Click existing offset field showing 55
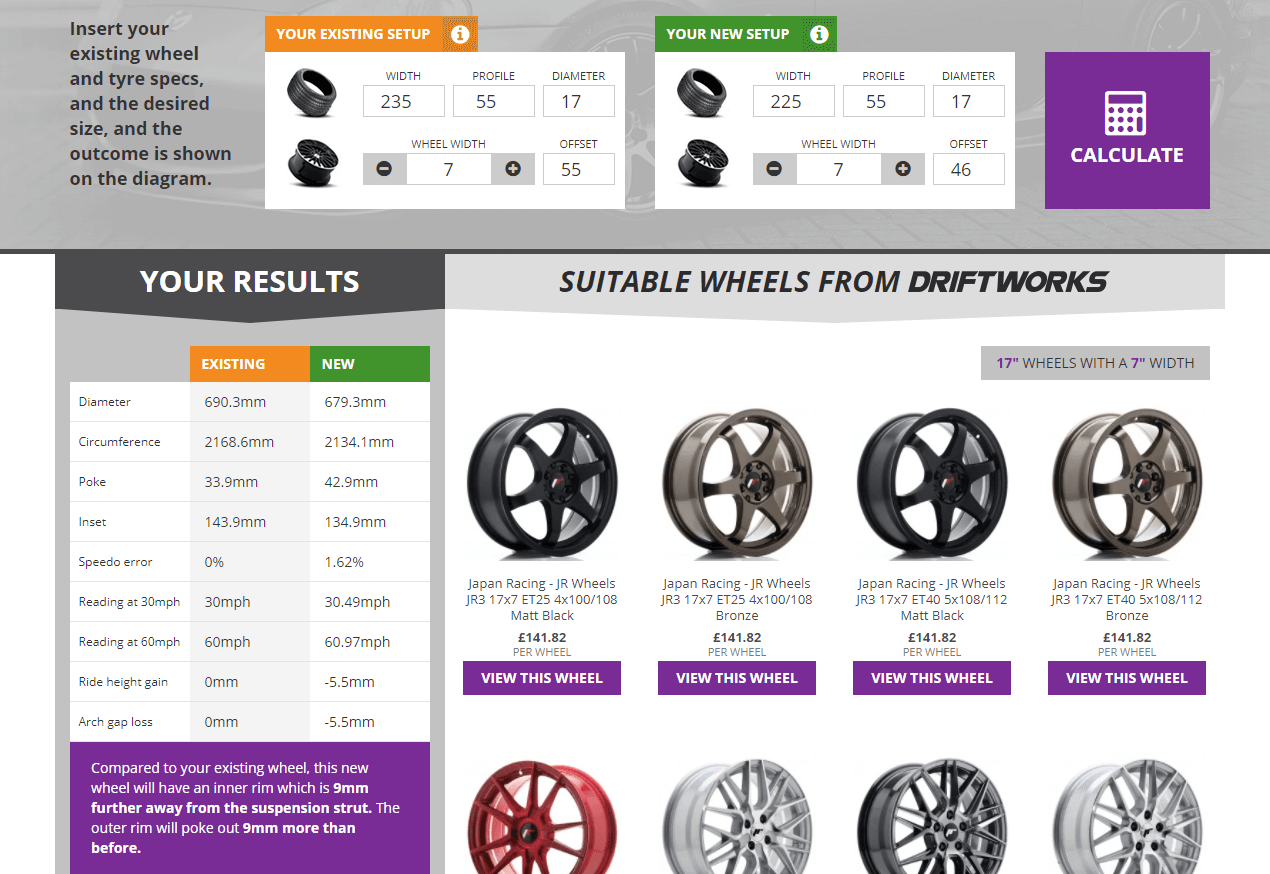1270x874 pixels. (x=579, y=169)
